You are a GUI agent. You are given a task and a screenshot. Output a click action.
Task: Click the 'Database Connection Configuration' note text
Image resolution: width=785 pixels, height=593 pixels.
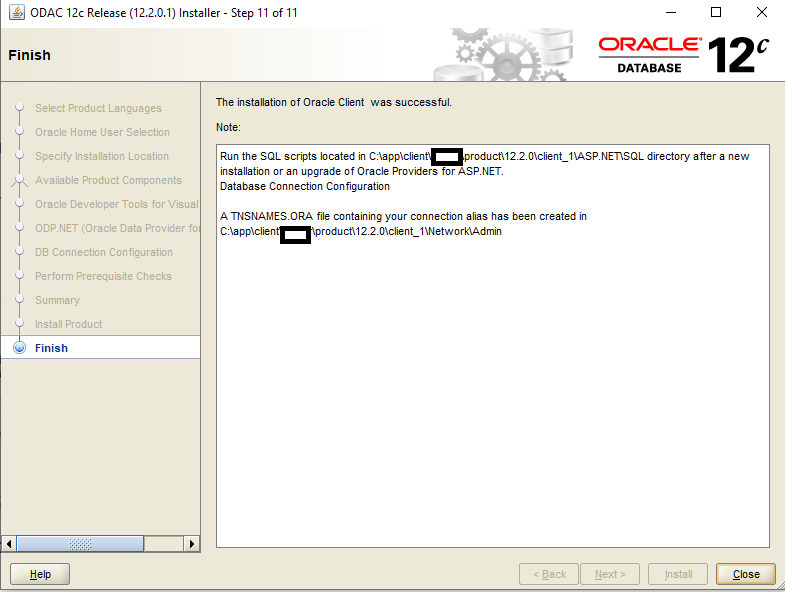pyautogui.click(x=304, y=186)
